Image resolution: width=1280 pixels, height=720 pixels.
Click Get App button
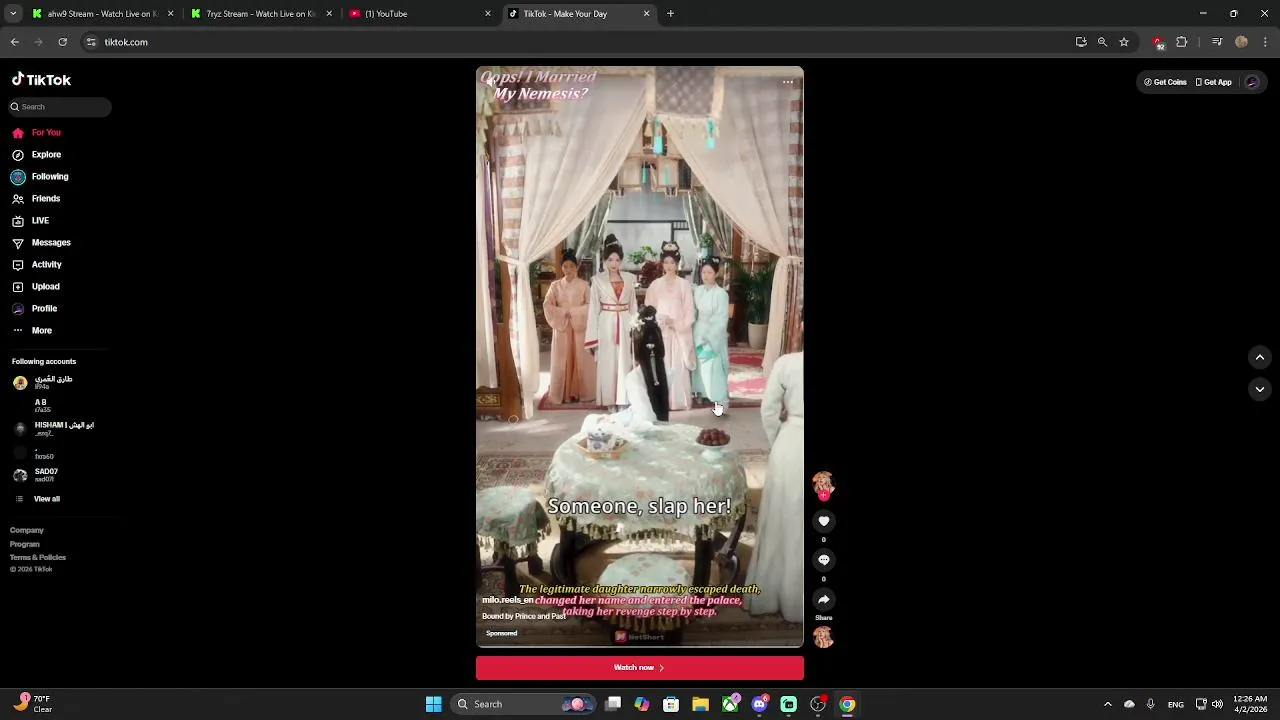pyautogui.click(x=1213, y=82)
